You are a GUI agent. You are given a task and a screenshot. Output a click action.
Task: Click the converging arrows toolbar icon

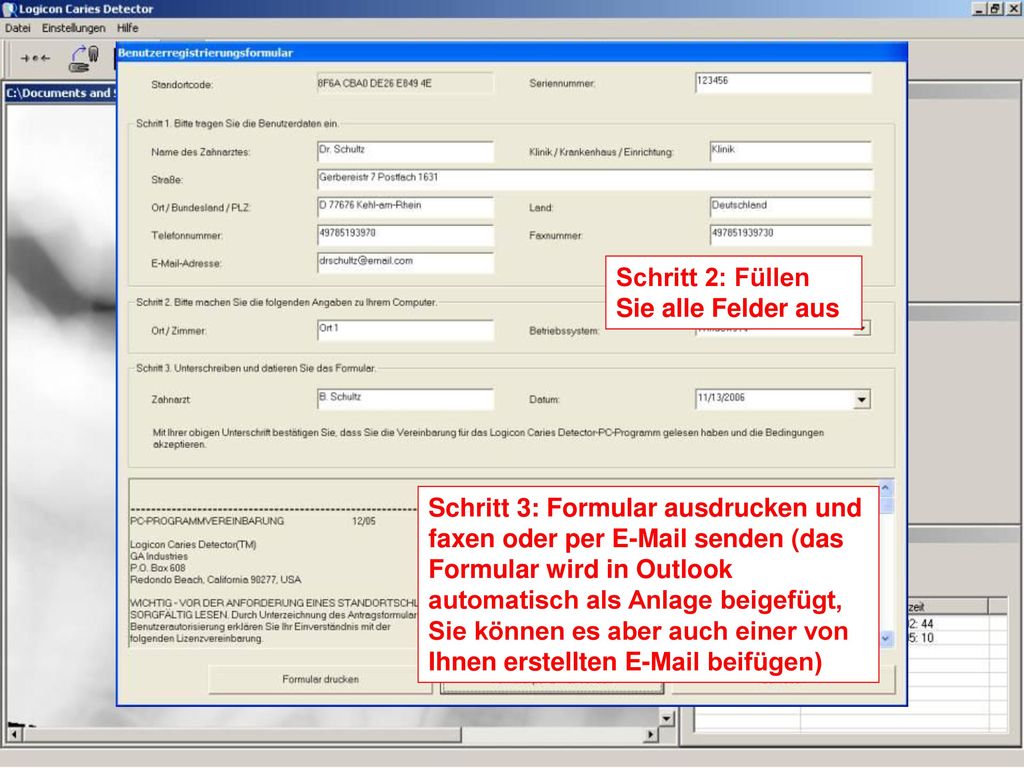coord(35,58)
